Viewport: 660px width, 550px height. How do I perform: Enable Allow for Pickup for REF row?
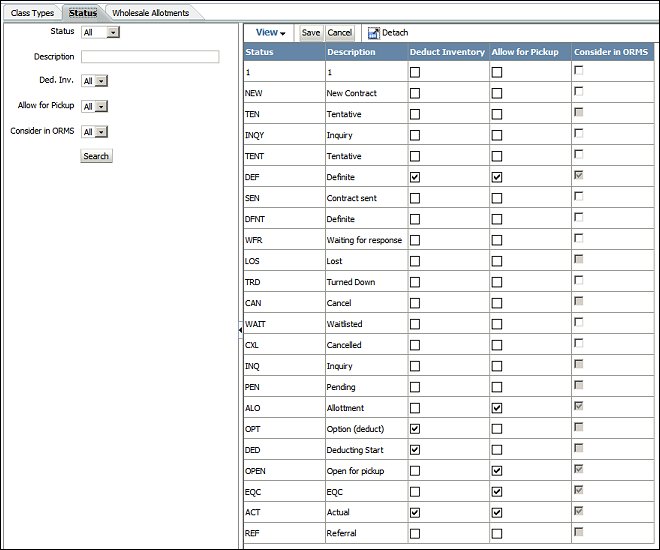497,534
